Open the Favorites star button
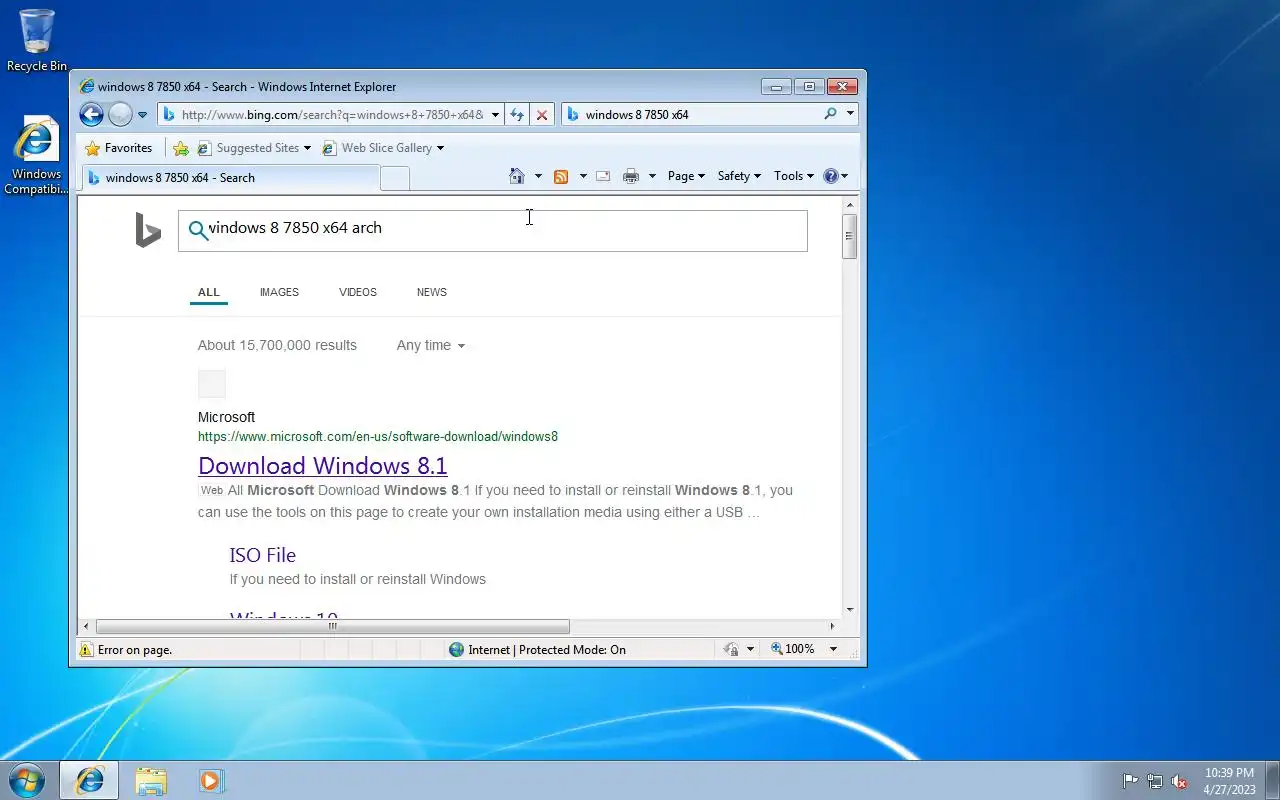Viewport: 1280px width, 800px height. pos(119,148)
